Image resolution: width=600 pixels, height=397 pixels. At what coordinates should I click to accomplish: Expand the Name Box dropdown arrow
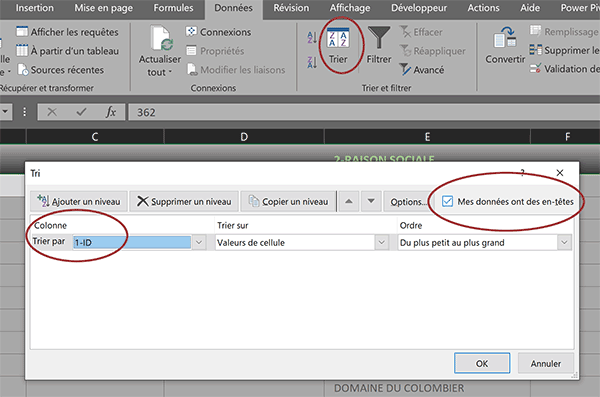click(5, 112)
